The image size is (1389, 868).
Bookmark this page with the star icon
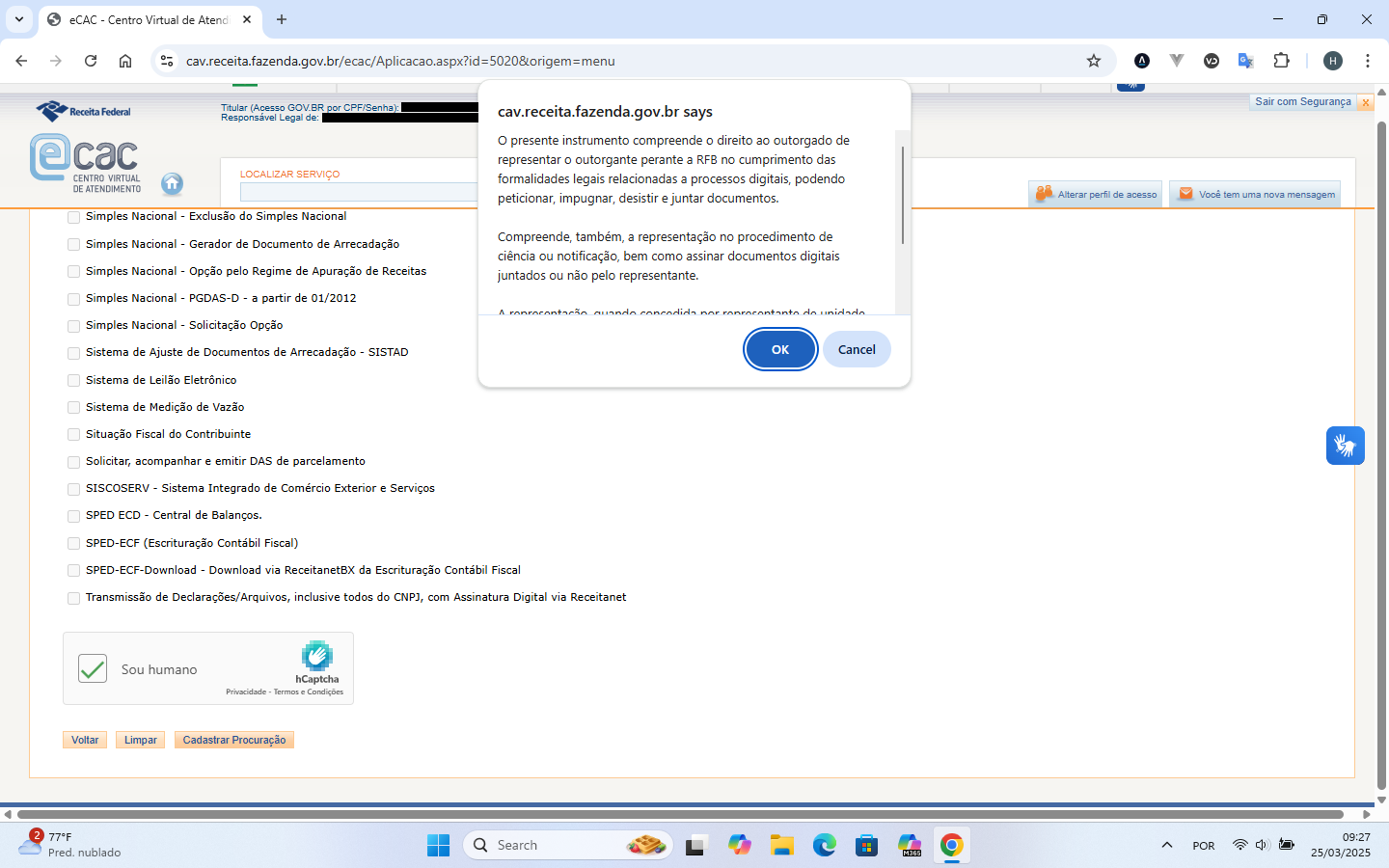click(x=1094, y=61)
